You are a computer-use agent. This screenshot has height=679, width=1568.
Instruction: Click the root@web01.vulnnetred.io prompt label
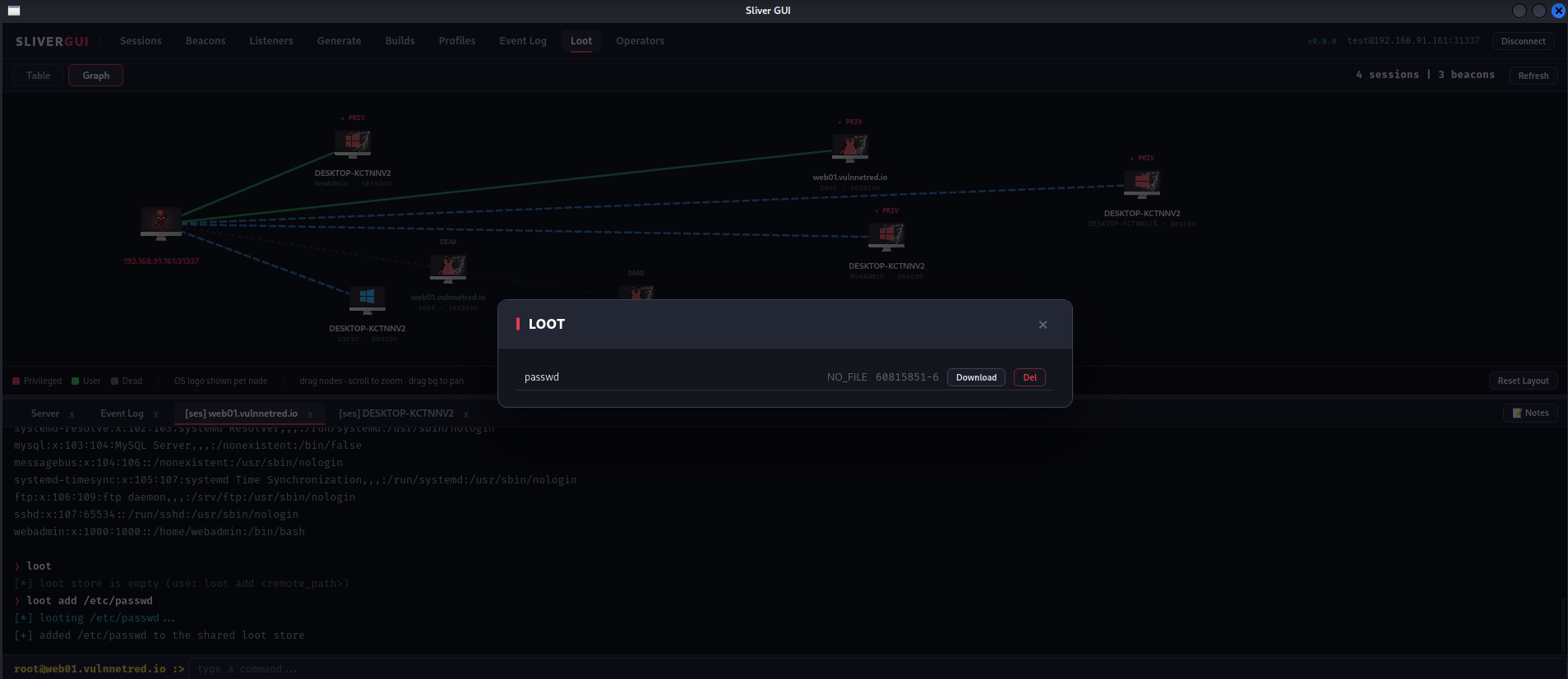pos(99,669)
